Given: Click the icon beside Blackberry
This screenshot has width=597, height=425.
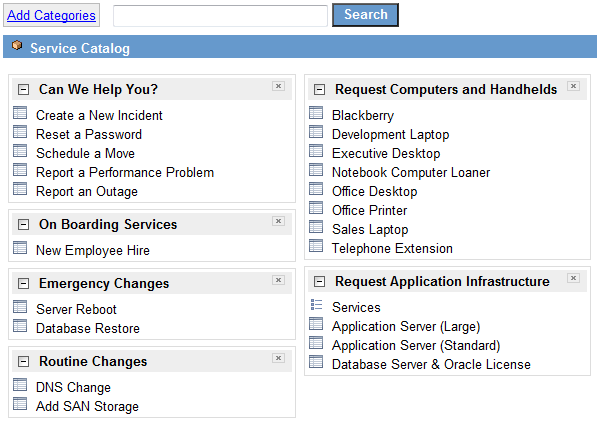Looking at the screenshot, I should click(316, 113).
